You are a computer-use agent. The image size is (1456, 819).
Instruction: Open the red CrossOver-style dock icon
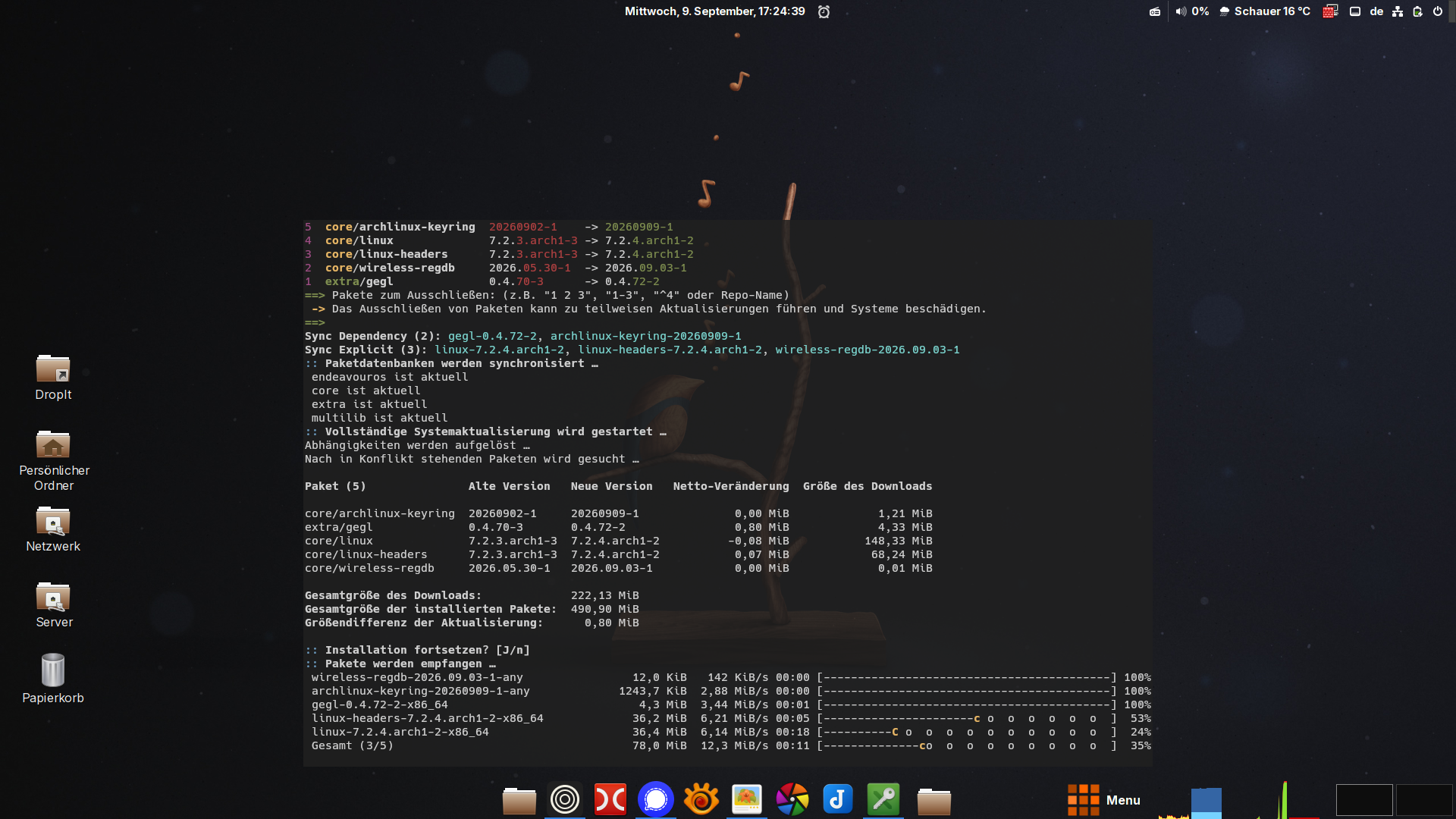point(610,799)
